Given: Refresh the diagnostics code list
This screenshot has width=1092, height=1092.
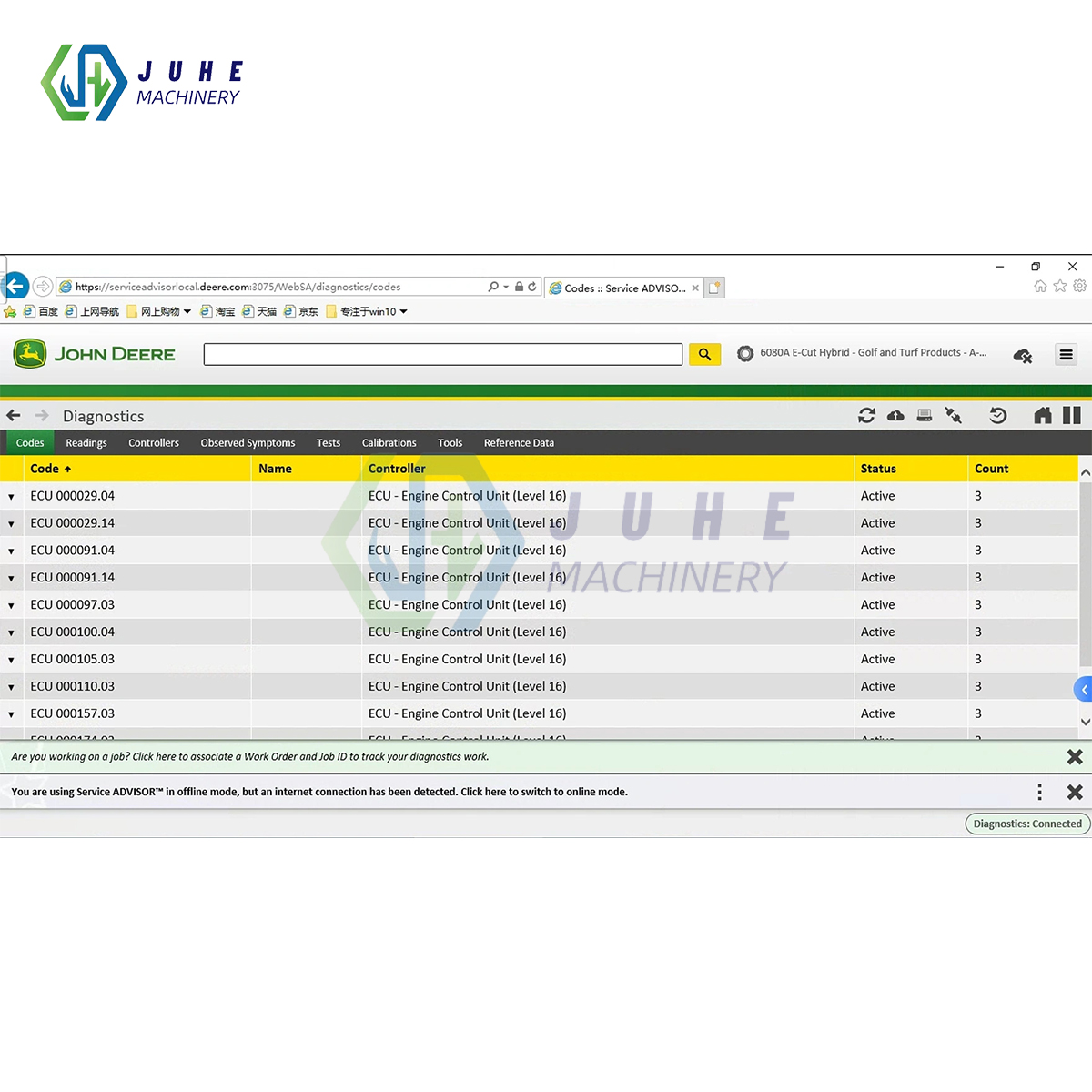Looking at the screenshot, I should tap(866, 415).
